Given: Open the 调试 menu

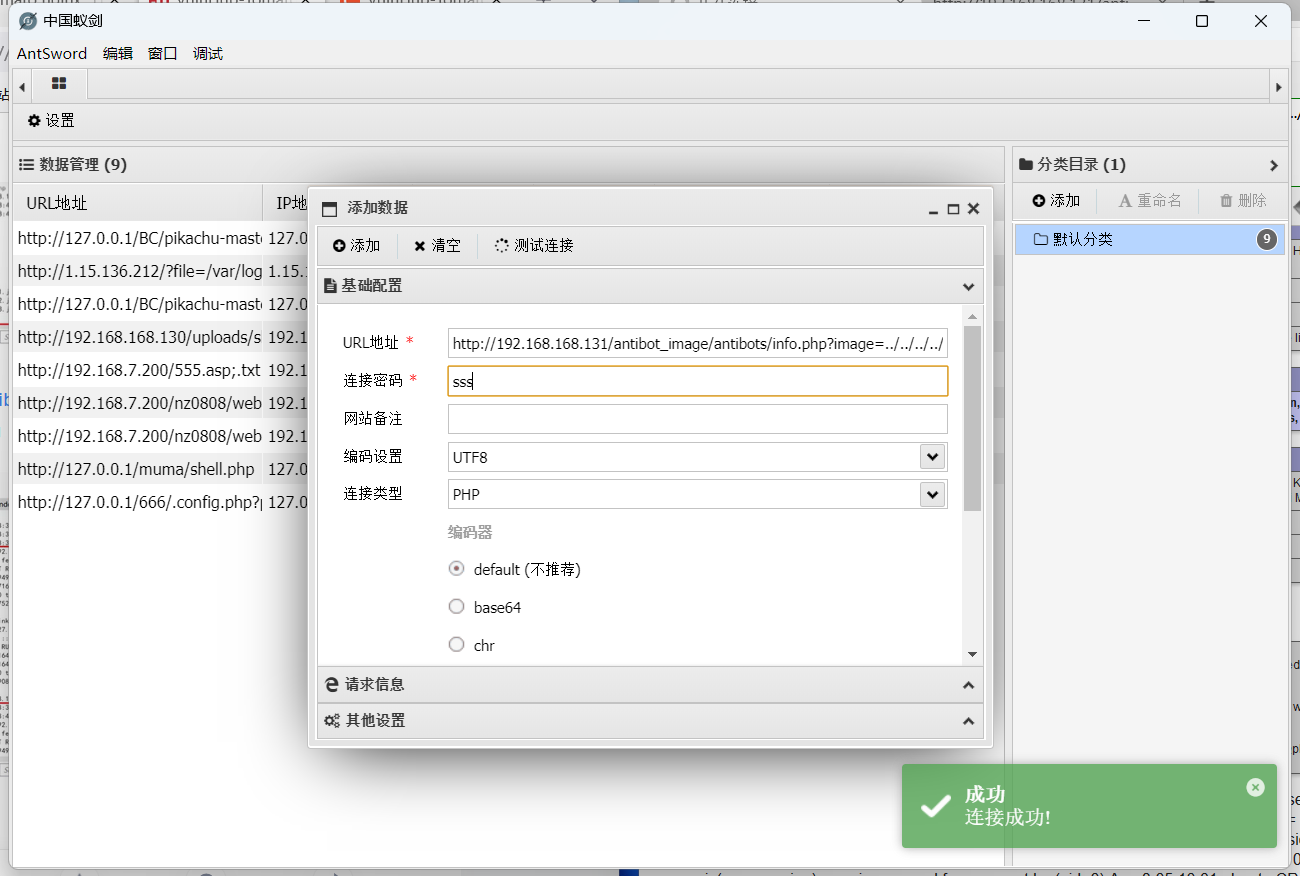Looking at the screenshot, I should point(208,54).
